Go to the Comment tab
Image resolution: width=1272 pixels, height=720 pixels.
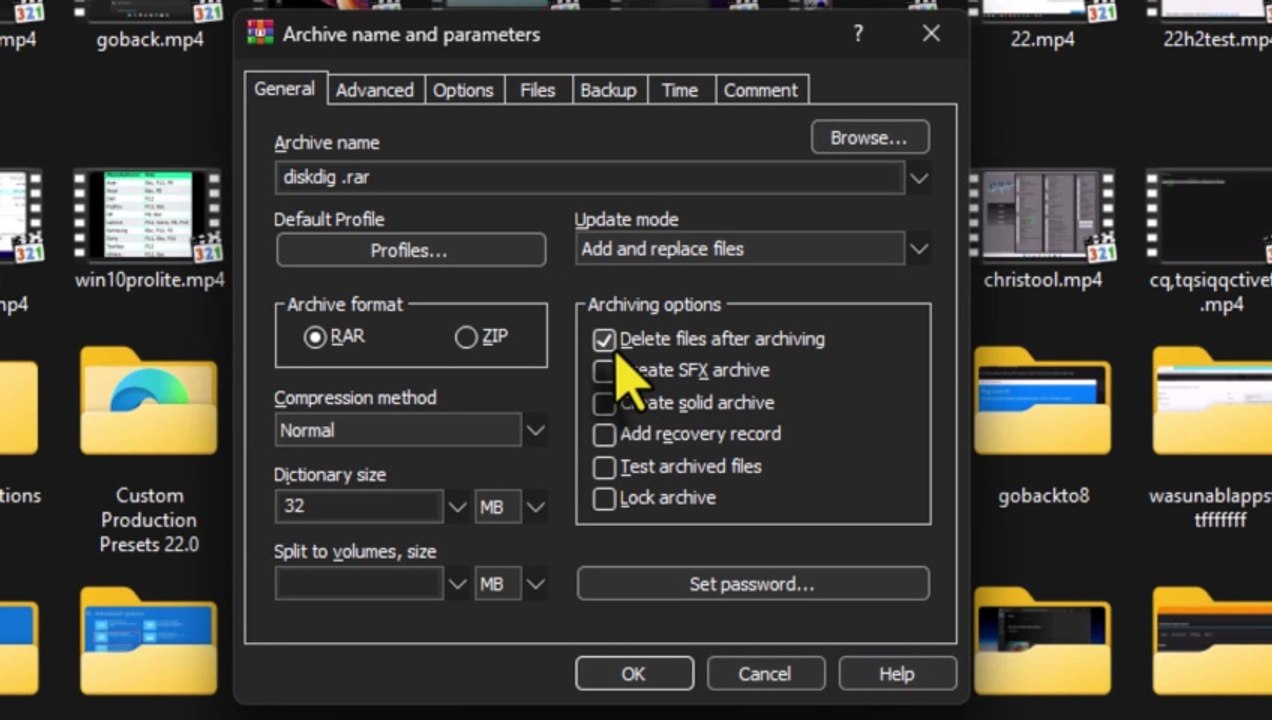coord(760,90)
